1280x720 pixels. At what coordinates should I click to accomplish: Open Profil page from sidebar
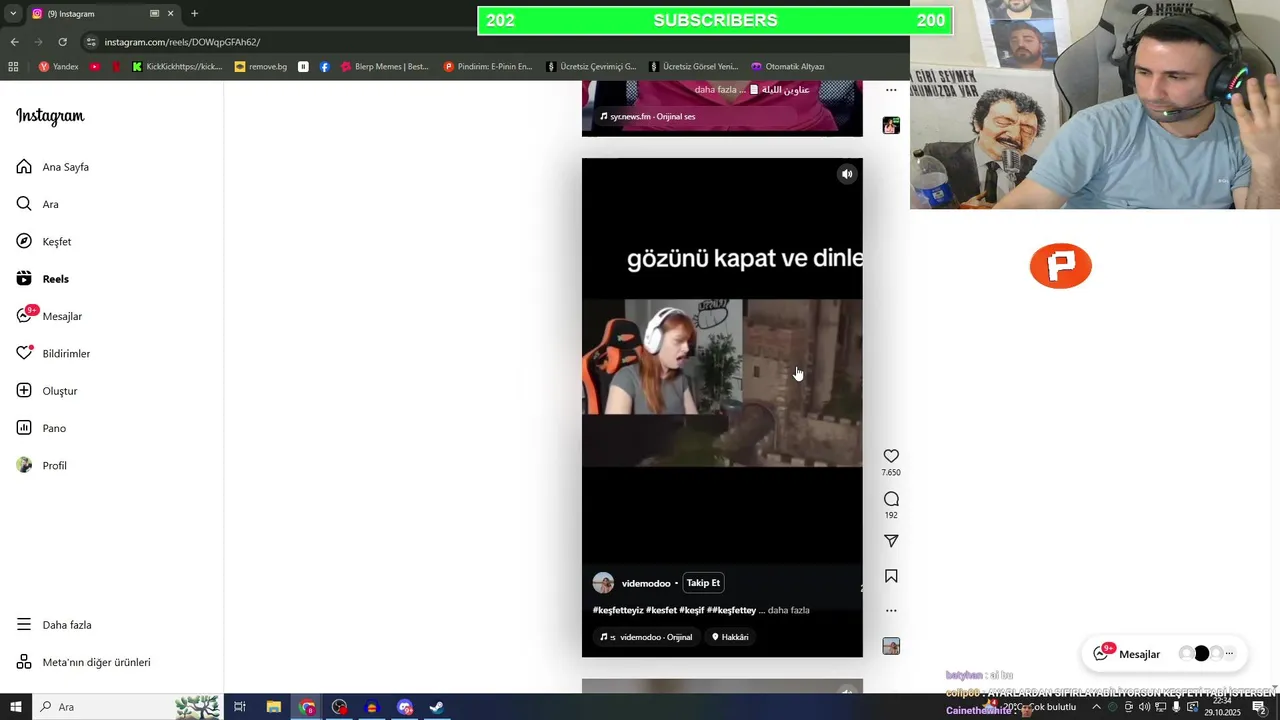pyautogui.click(x=42, y=466)
